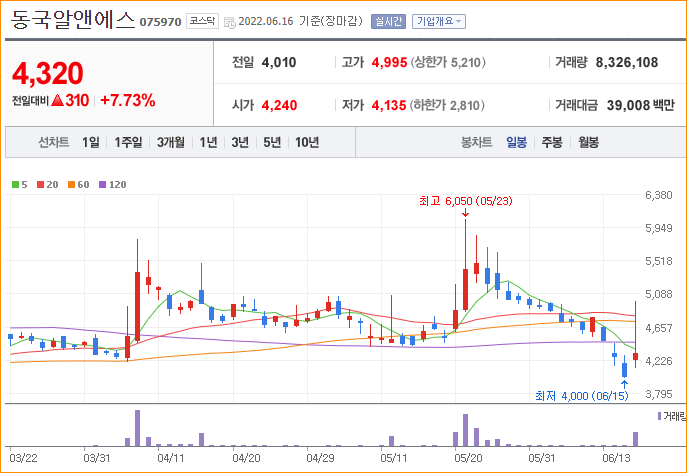Click the 전일 value 4,010

pyautogui.click(x=279, y=63)
